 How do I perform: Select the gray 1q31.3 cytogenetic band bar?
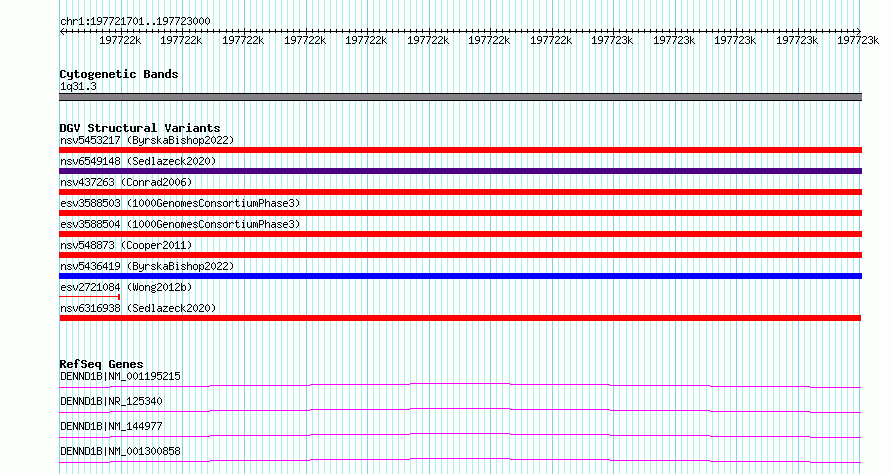(460, 97)
